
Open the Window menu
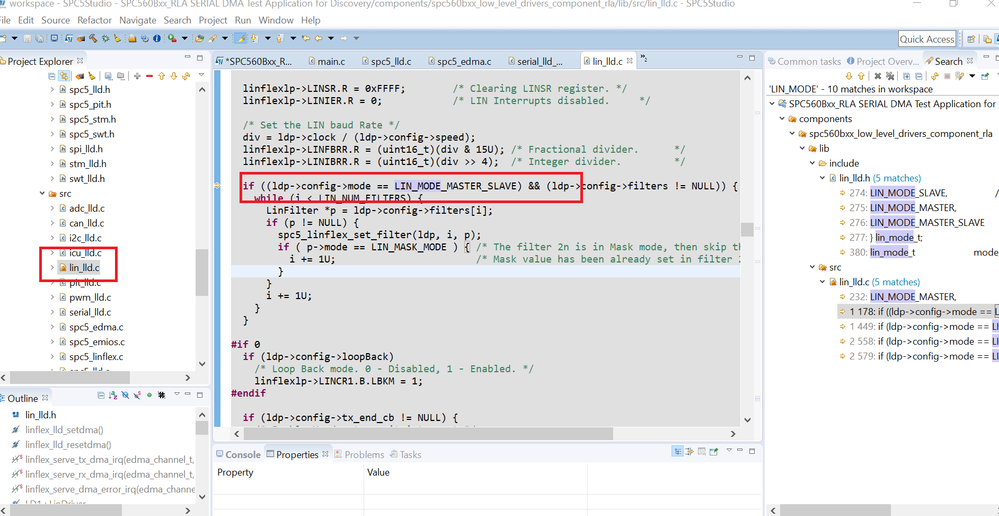coord(276,20)
